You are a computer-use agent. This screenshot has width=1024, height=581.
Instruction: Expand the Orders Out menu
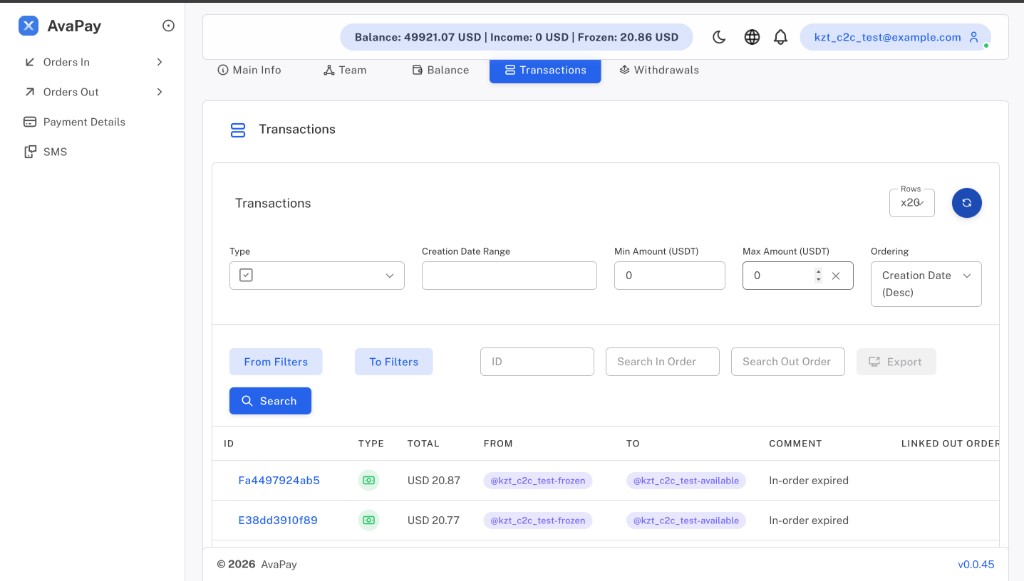coord(93,92)
